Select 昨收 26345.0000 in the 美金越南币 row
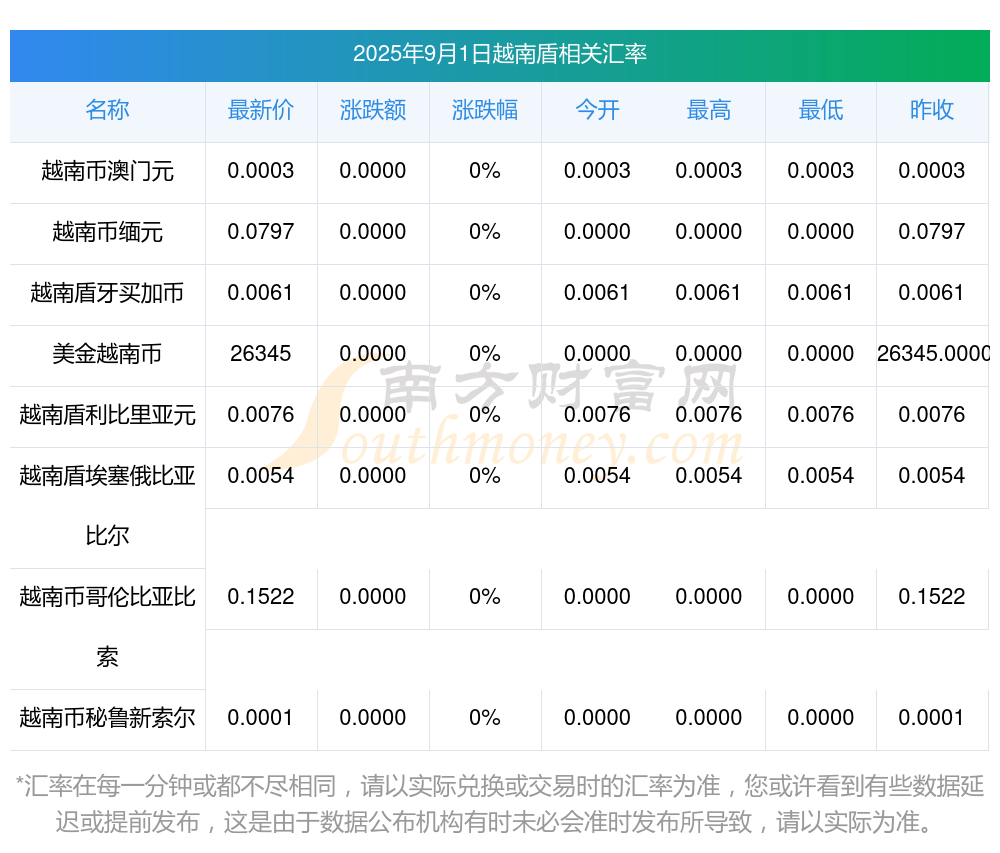 click(x=933, y=353)
